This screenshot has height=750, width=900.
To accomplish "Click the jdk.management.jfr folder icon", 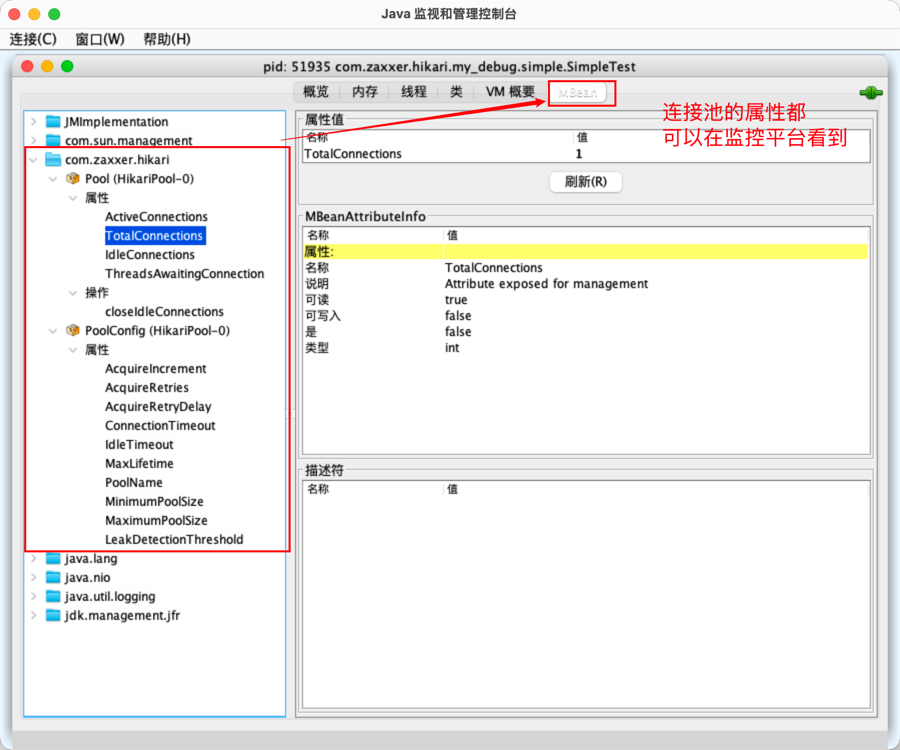I will (53, 616).
